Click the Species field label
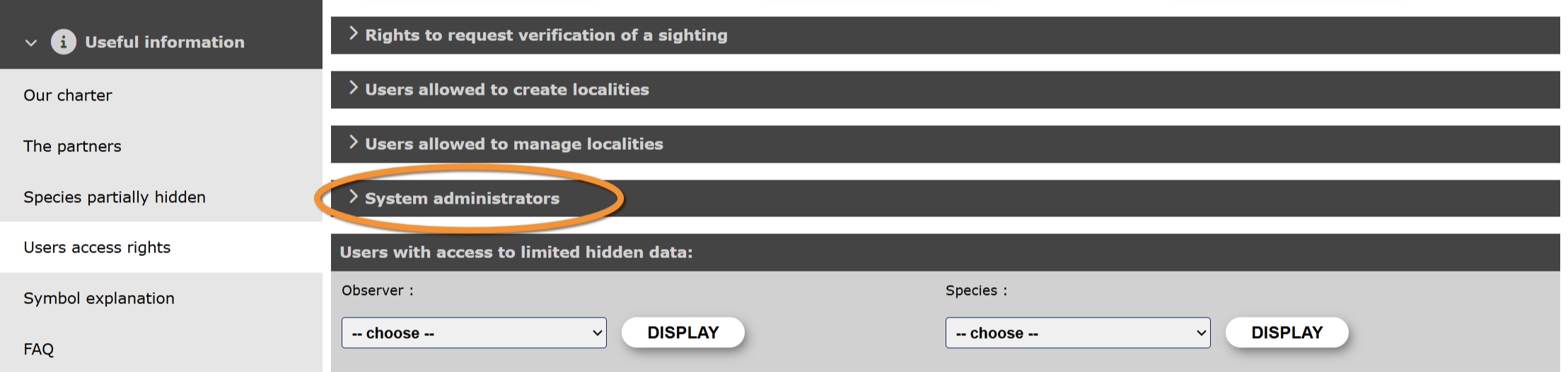This screenshot has width=1568, height=372. coord(972,291)
